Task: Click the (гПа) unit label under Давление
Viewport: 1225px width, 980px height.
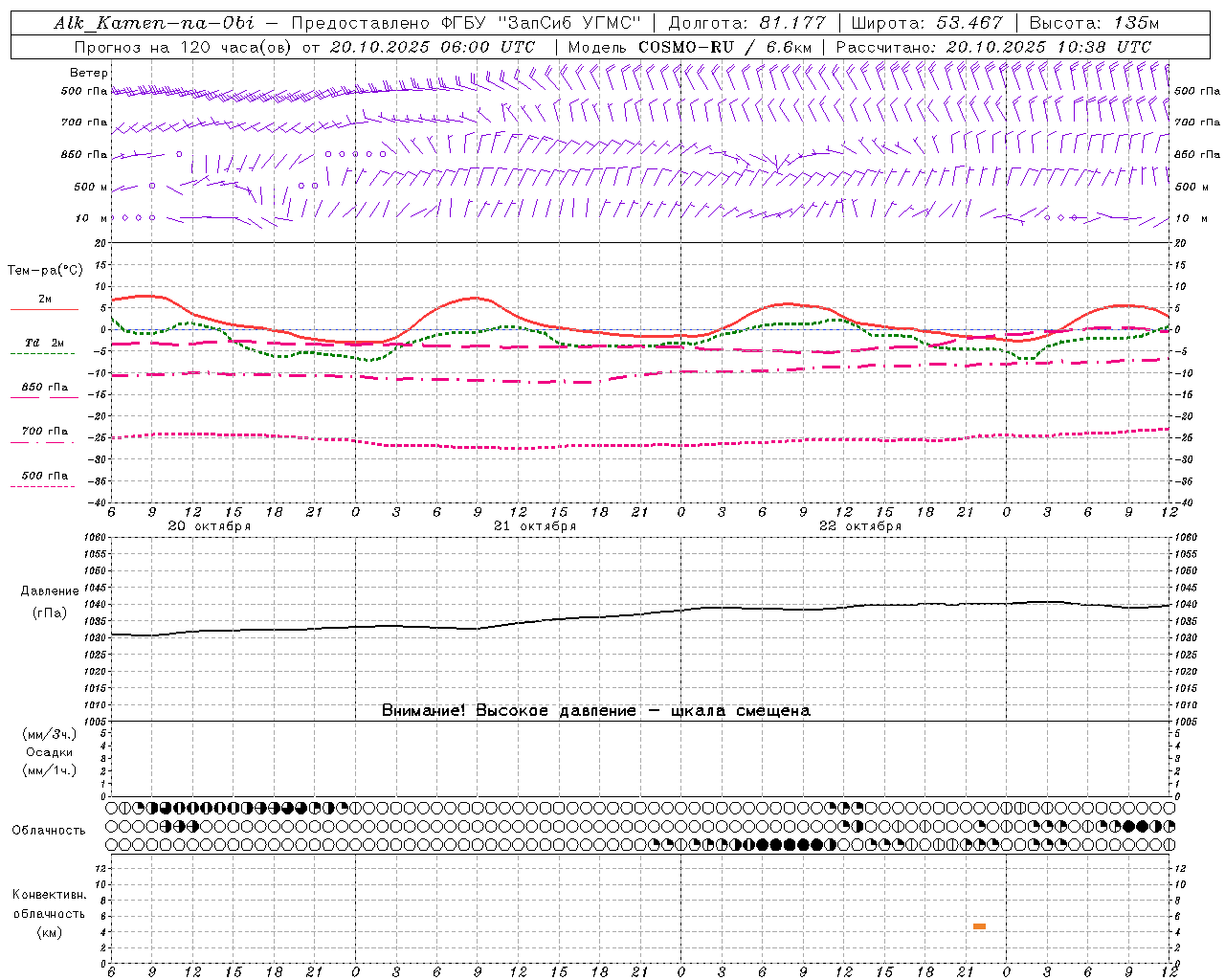Action: click(50, 612)
